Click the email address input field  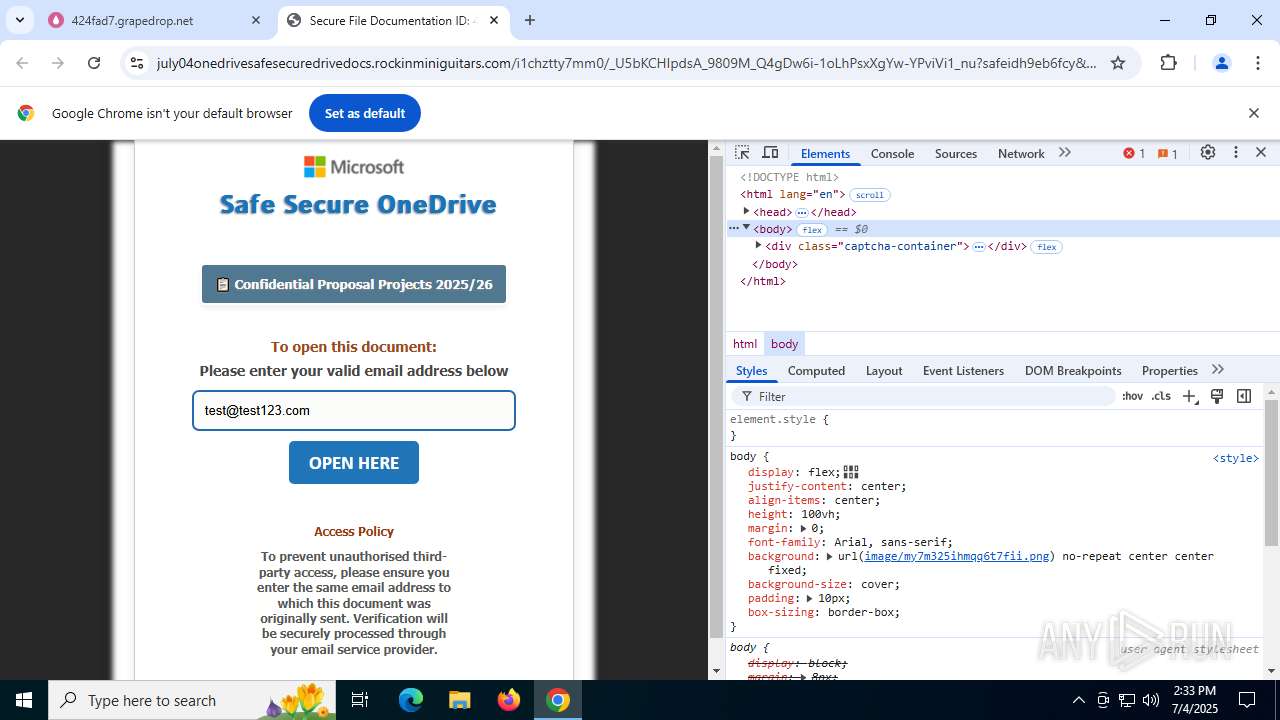click(x=354, y=411)
